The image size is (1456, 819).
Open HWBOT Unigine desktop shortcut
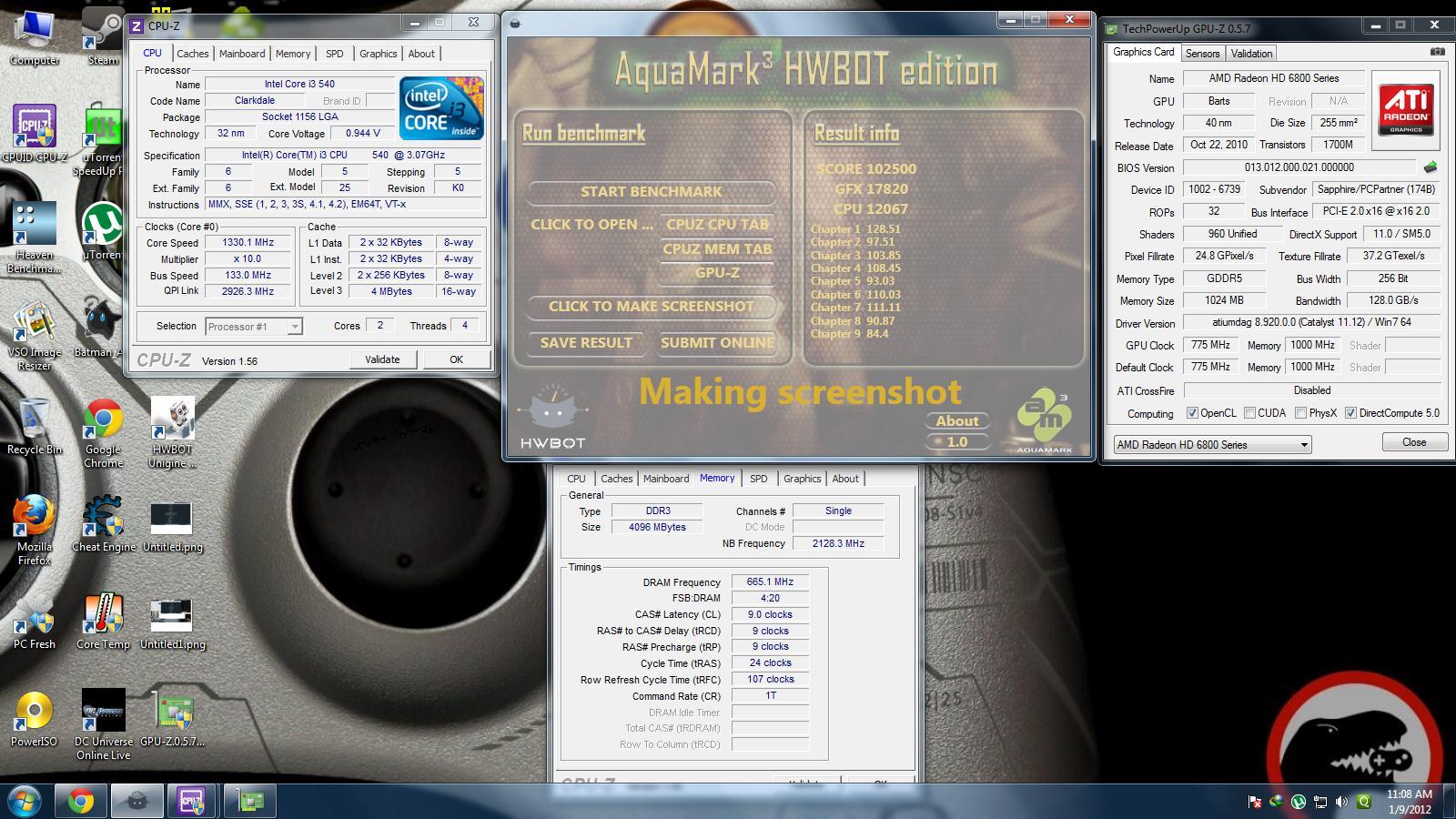(172, 434)
